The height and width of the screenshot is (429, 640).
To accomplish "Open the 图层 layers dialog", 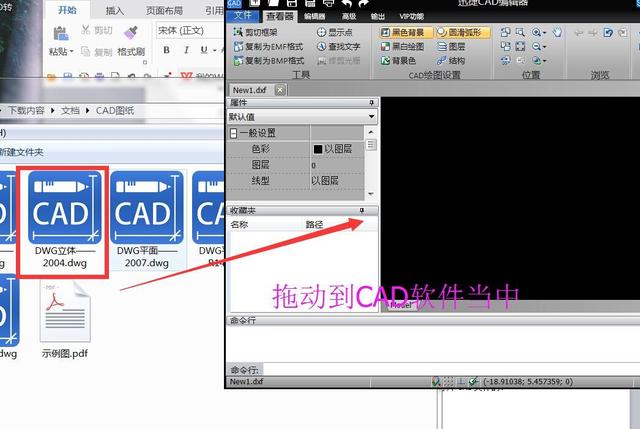I will [451, 47].
